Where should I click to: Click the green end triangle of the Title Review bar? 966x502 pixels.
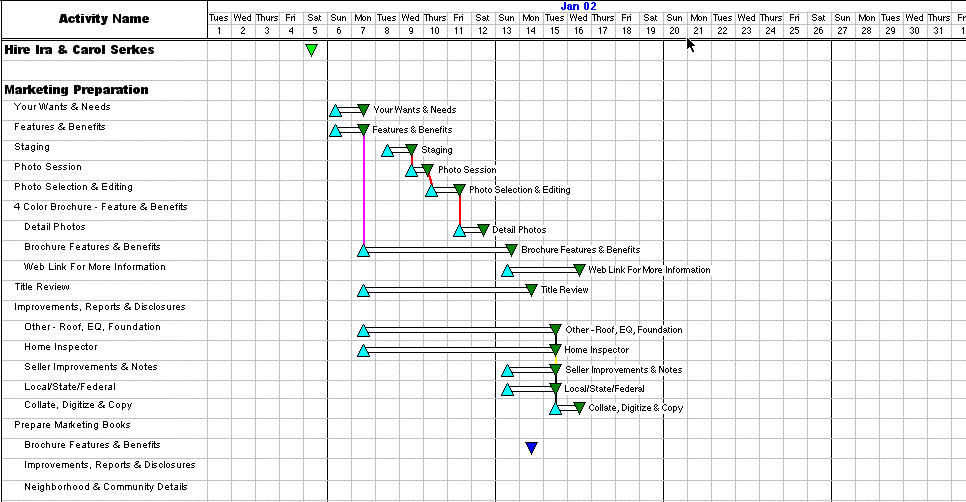pos(531,290)
